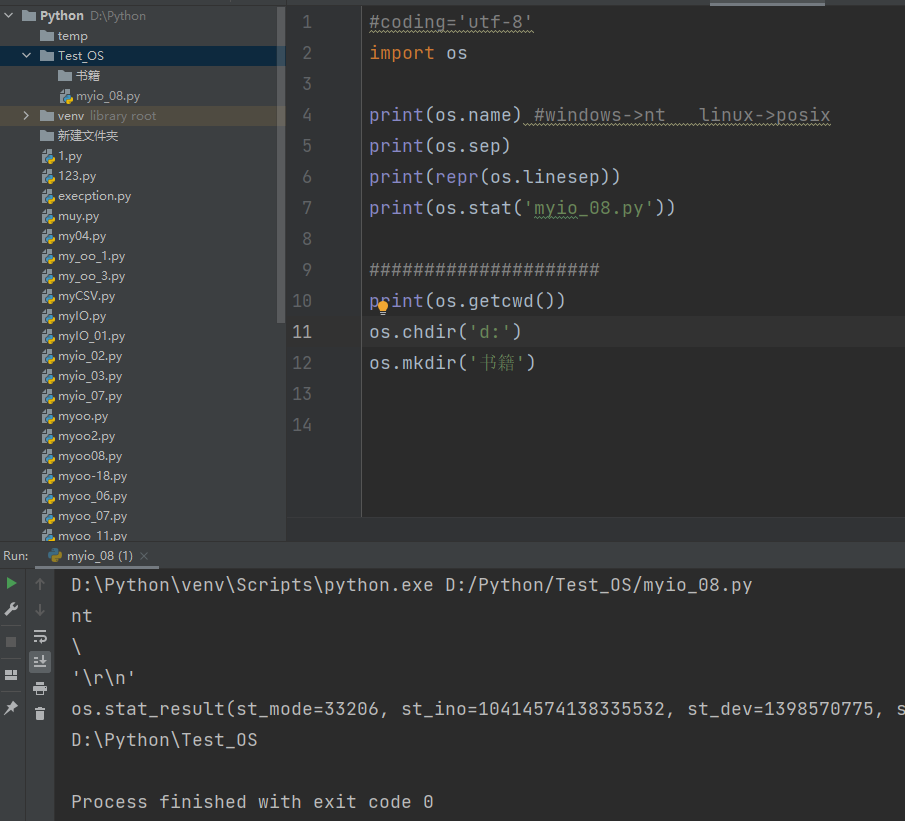
Task: Close the myio_08 (1) run tab
Action: point(144,555)
